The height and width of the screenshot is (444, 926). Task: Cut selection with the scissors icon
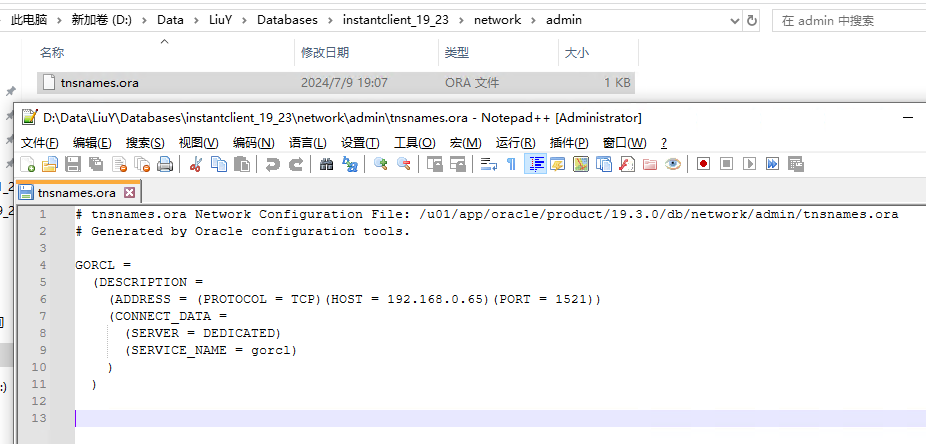195,164
